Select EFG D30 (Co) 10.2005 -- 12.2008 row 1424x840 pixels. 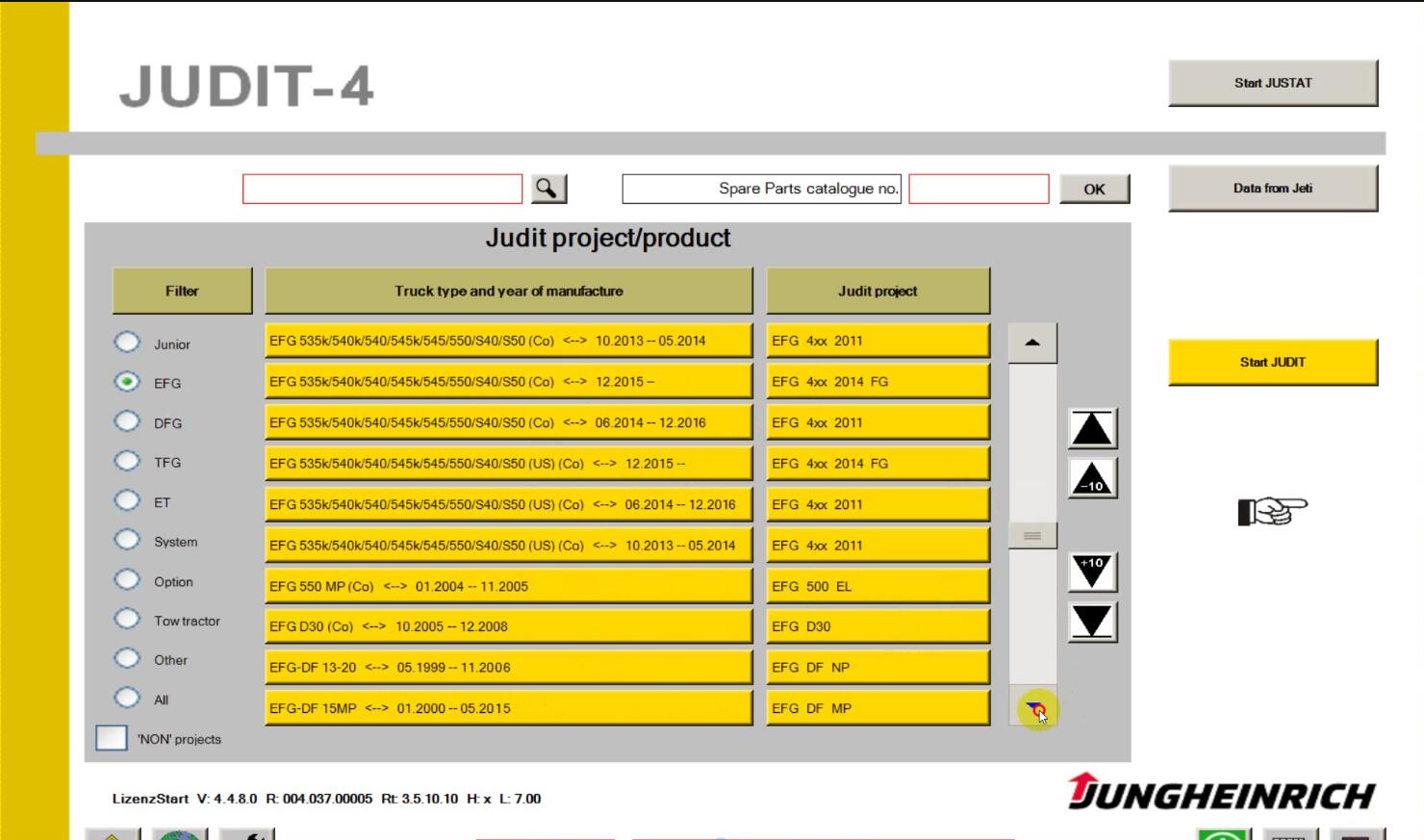pos(509,626)
